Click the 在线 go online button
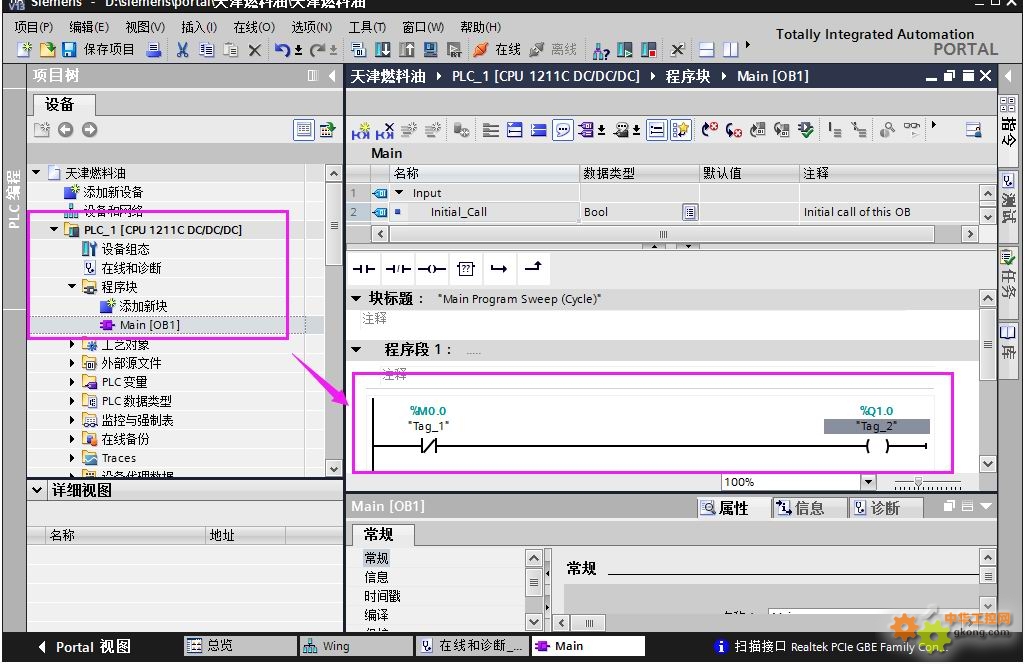The height and width of the screenshot is (664, 1025). pos(497,50)
